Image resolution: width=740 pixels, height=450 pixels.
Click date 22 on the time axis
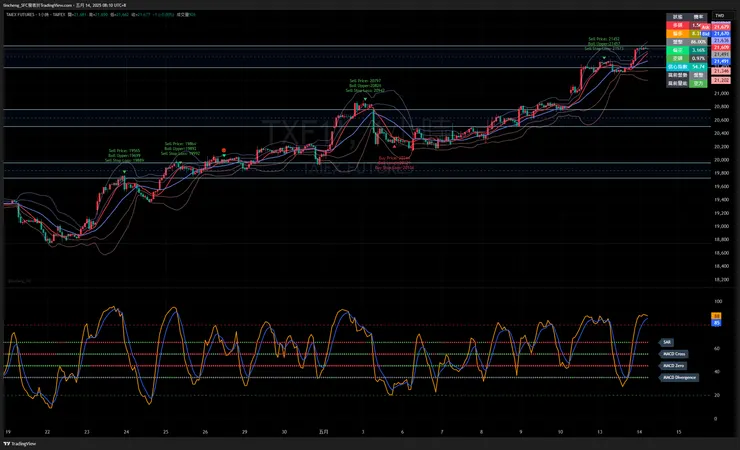47,432
